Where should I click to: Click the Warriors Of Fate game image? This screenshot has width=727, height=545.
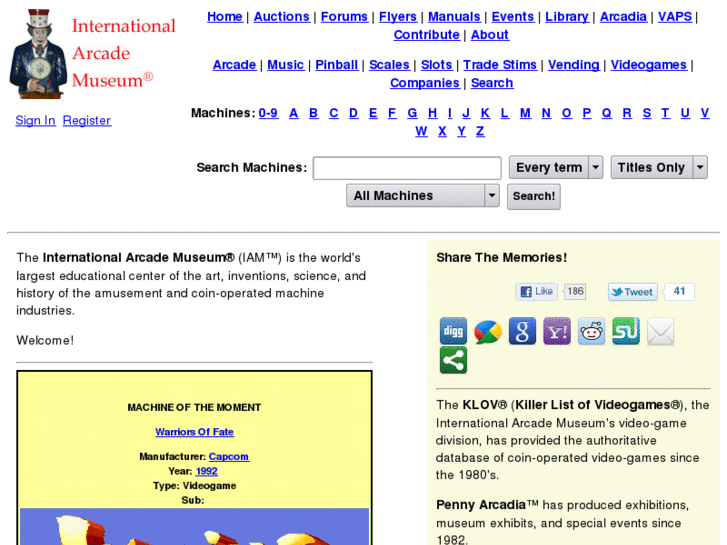[194, 526]
